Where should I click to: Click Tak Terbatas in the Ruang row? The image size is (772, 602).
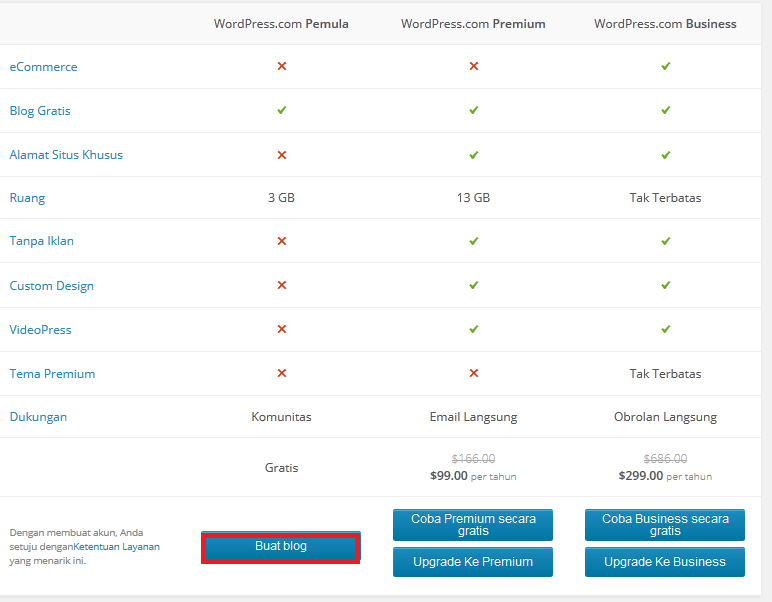[665, 198]
